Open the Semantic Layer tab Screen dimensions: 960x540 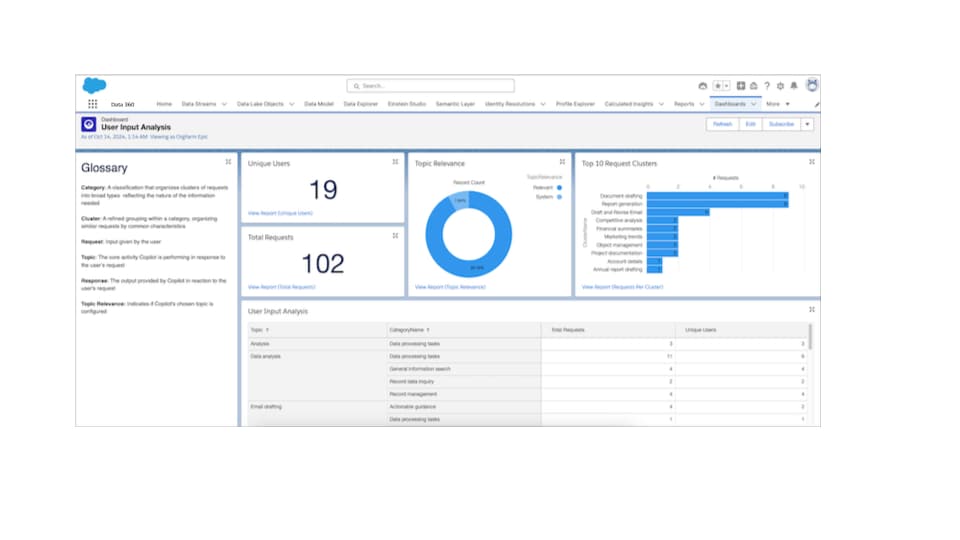455,104
